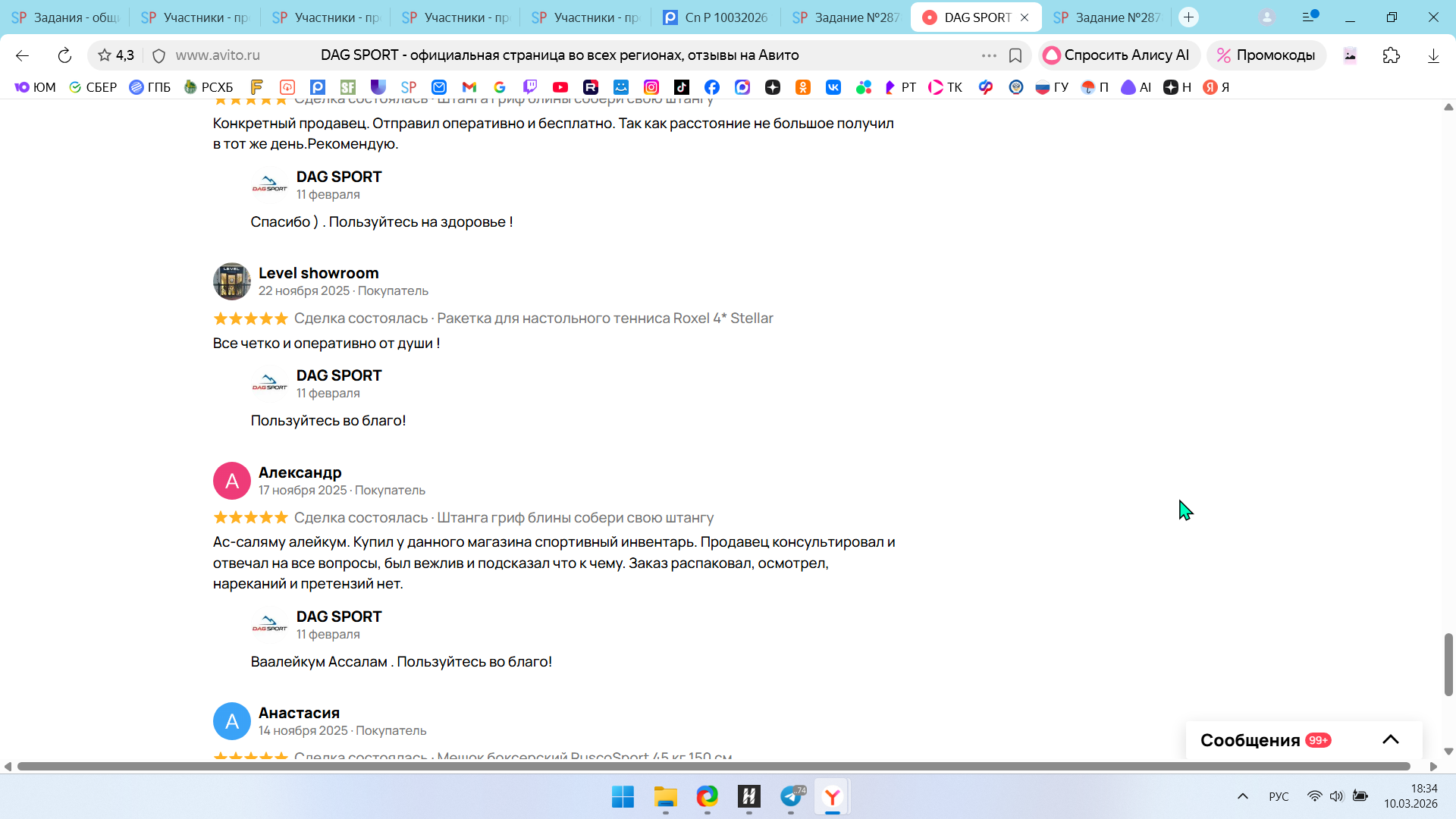The width and height of the screenshot is (1456, 819).
Task: Open the downloads arrow icon
Action: coord(1433,55)
